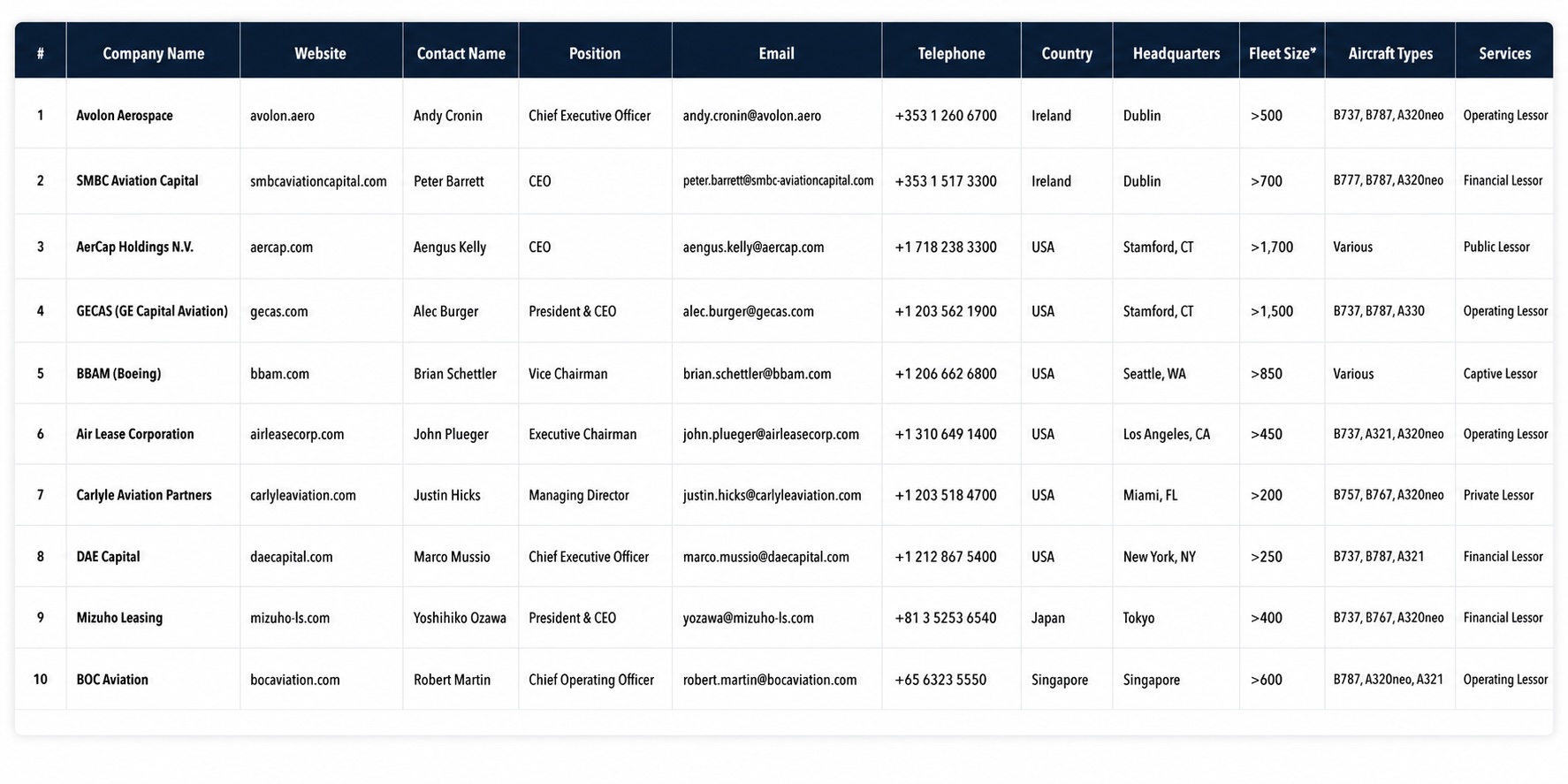Click Brian Schettler contact name
This screenshot has width=1568, height=784.
(455, 374)
